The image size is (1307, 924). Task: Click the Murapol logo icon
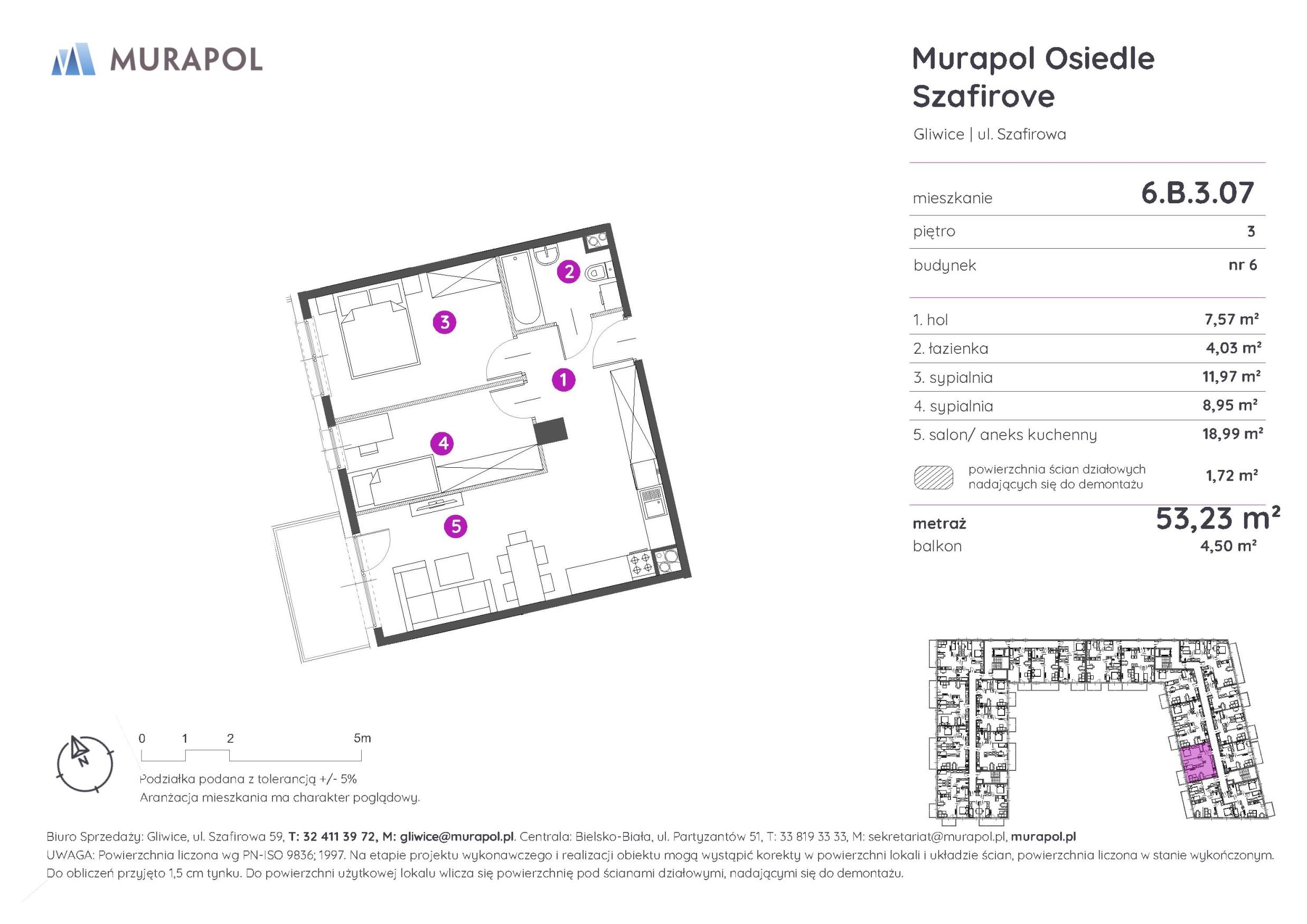point(73,59)
